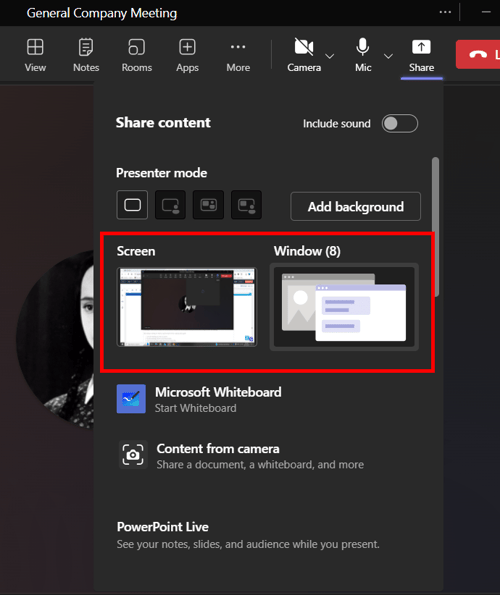Click the Microsoft Whiteboard icon
This screenshot has width=500, height=595.
pyautogui.click(x=131, y=399)
